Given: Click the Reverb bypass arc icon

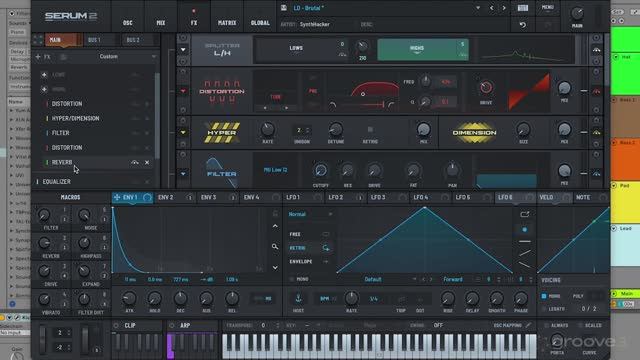Looking at the screenshot, I should click(135, 162).
